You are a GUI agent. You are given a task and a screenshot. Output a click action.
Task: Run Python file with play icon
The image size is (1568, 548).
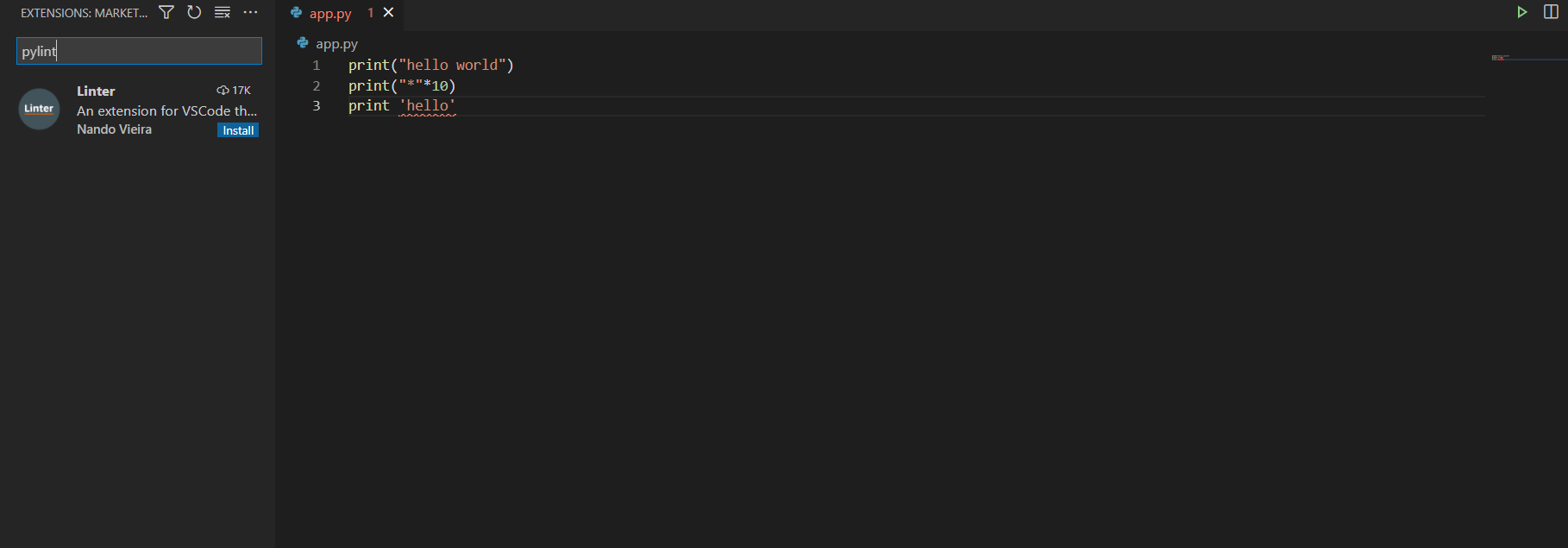(1522, 12)
